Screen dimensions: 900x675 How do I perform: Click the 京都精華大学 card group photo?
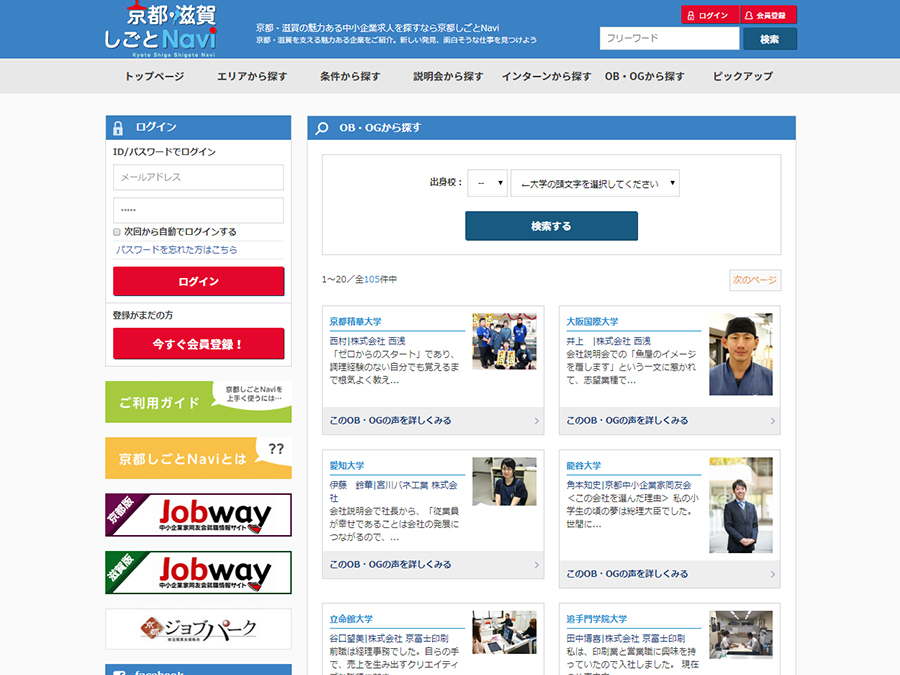pos(504,342)
